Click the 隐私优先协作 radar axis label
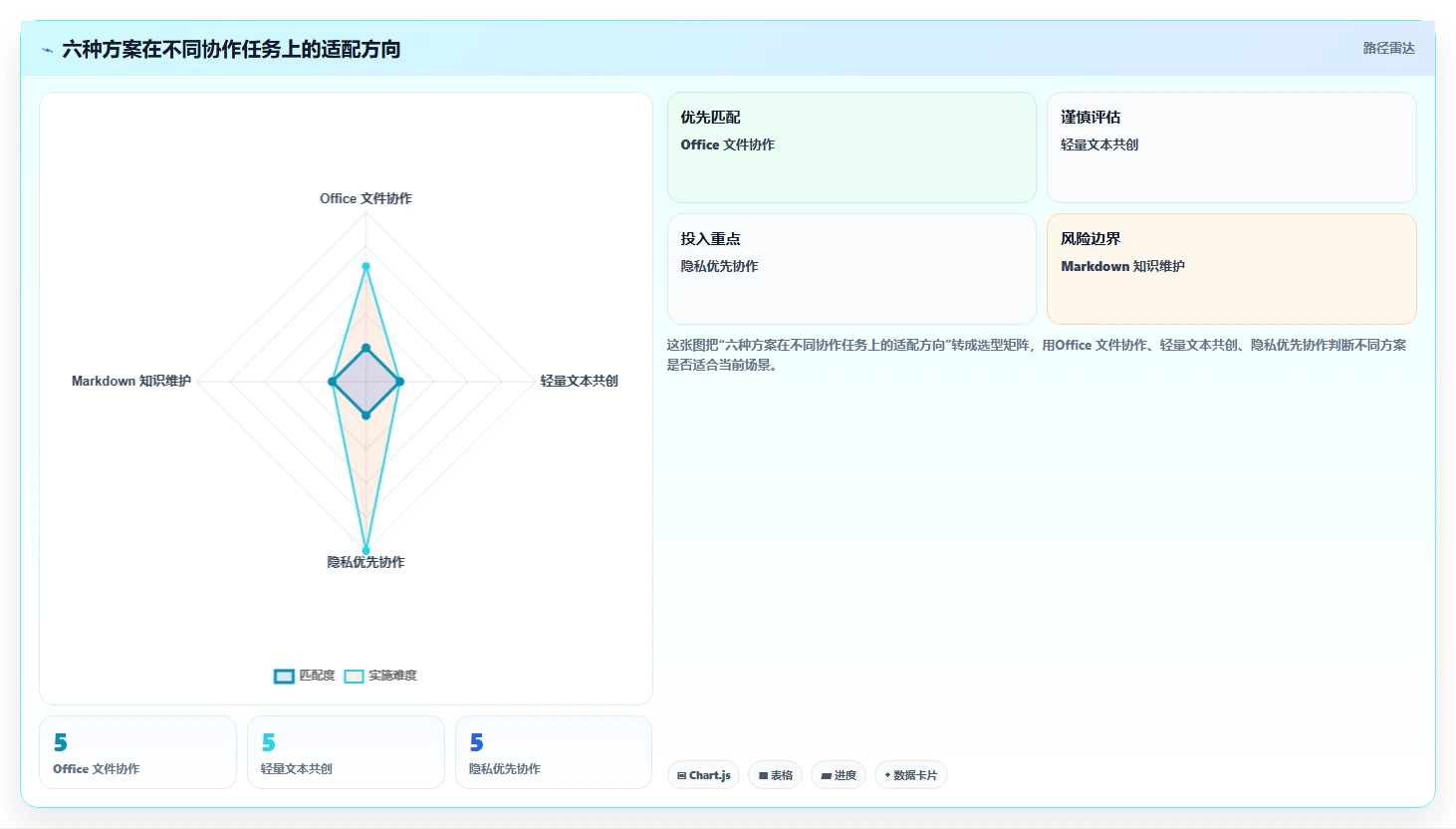Screen dimensions: 1456x829 point(365,562)
